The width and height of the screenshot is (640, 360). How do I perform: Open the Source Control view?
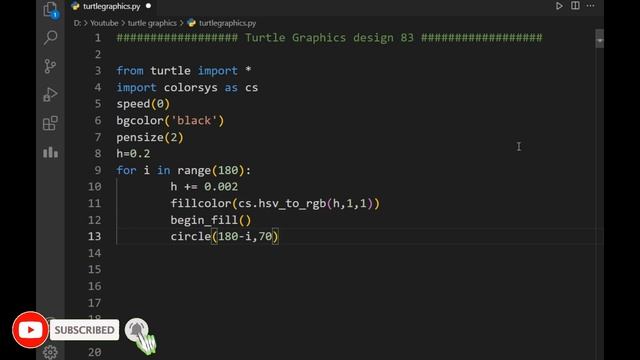point(50,66)
